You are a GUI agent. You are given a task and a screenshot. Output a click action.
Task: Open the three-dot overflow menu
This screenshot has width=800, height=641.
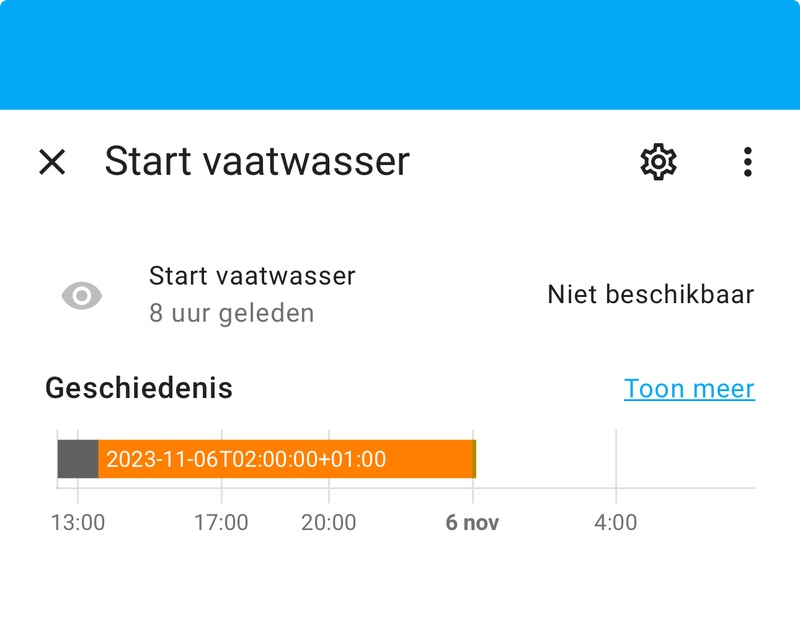[x=747, y=162]
